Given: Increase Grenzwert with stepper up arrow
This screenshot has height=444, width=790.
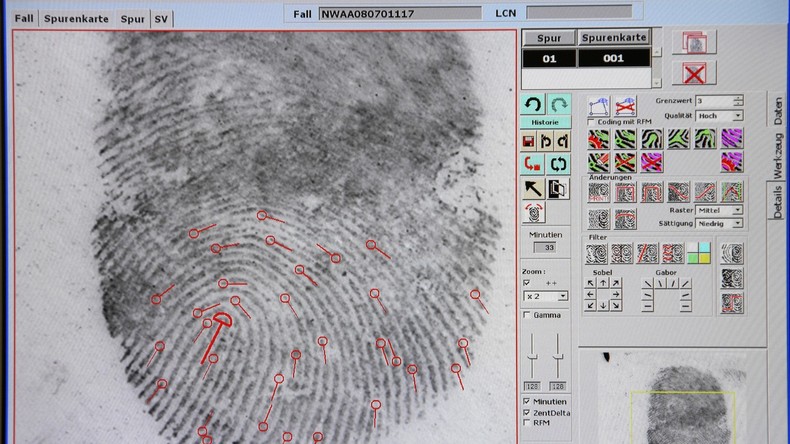Looking at the screenshot, I should click(738, 98).
